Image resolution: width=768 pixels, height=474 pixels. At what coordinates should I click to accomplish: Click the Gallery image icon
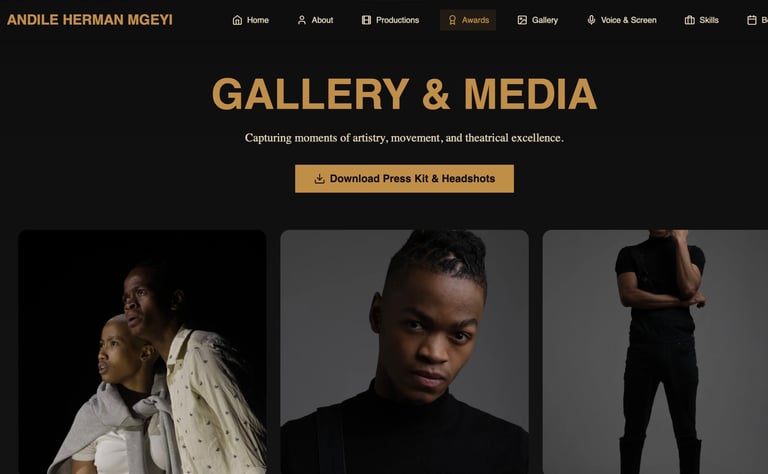tap(522, 20)
